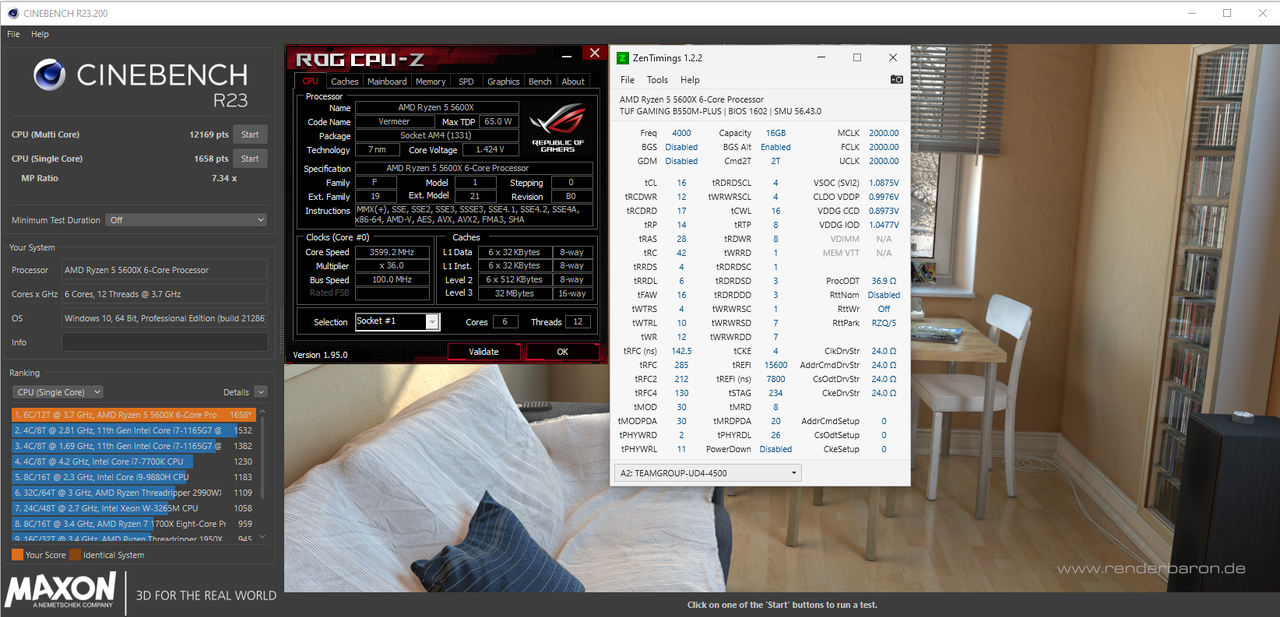This screenshot has height=617, width=1280.
Task: Click the ZenTimings tRFC (ns) value 142.5
Action: click(681, 351)
